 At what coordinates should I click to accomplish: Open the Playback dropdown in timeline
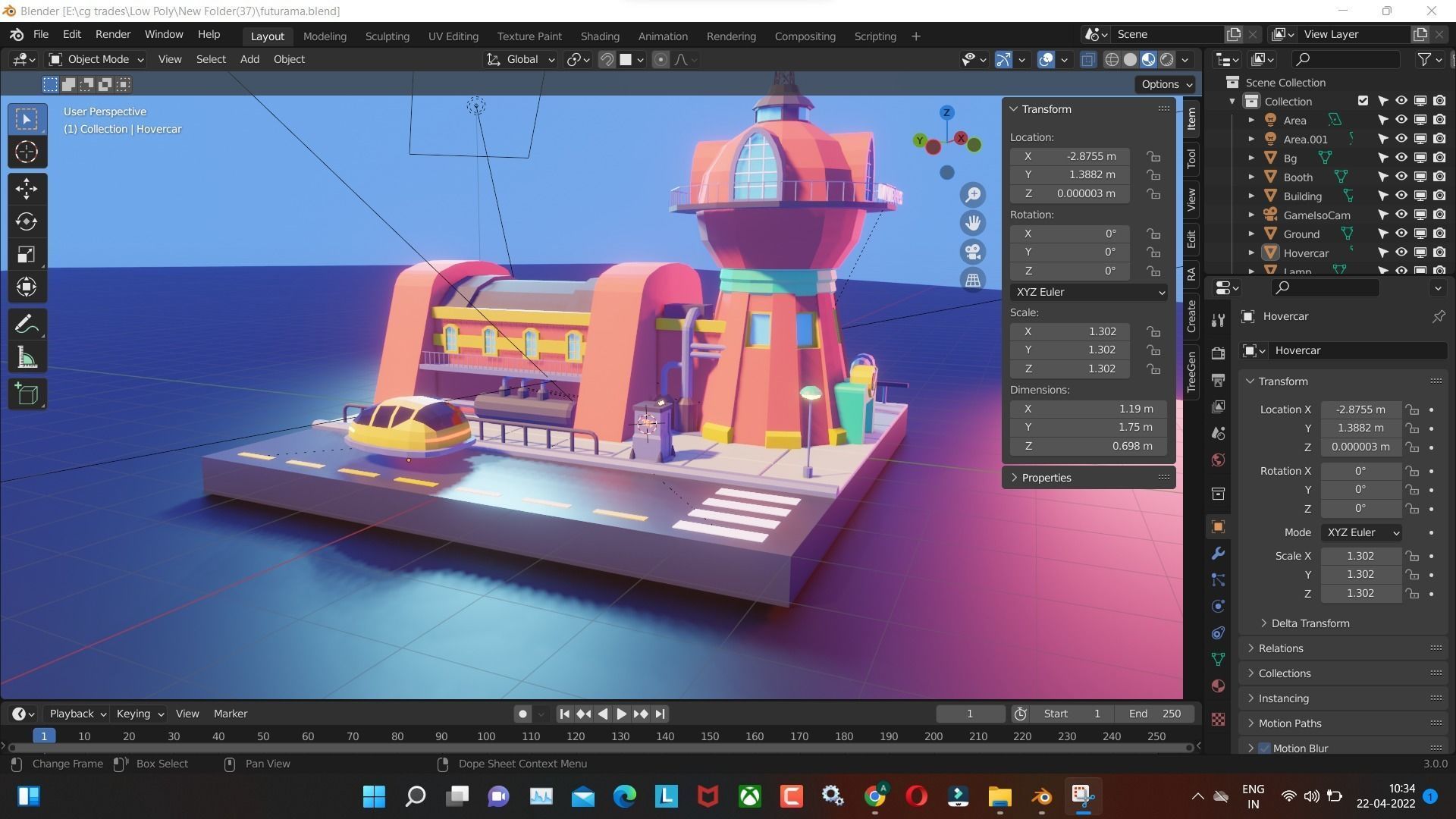pos(77,714)
